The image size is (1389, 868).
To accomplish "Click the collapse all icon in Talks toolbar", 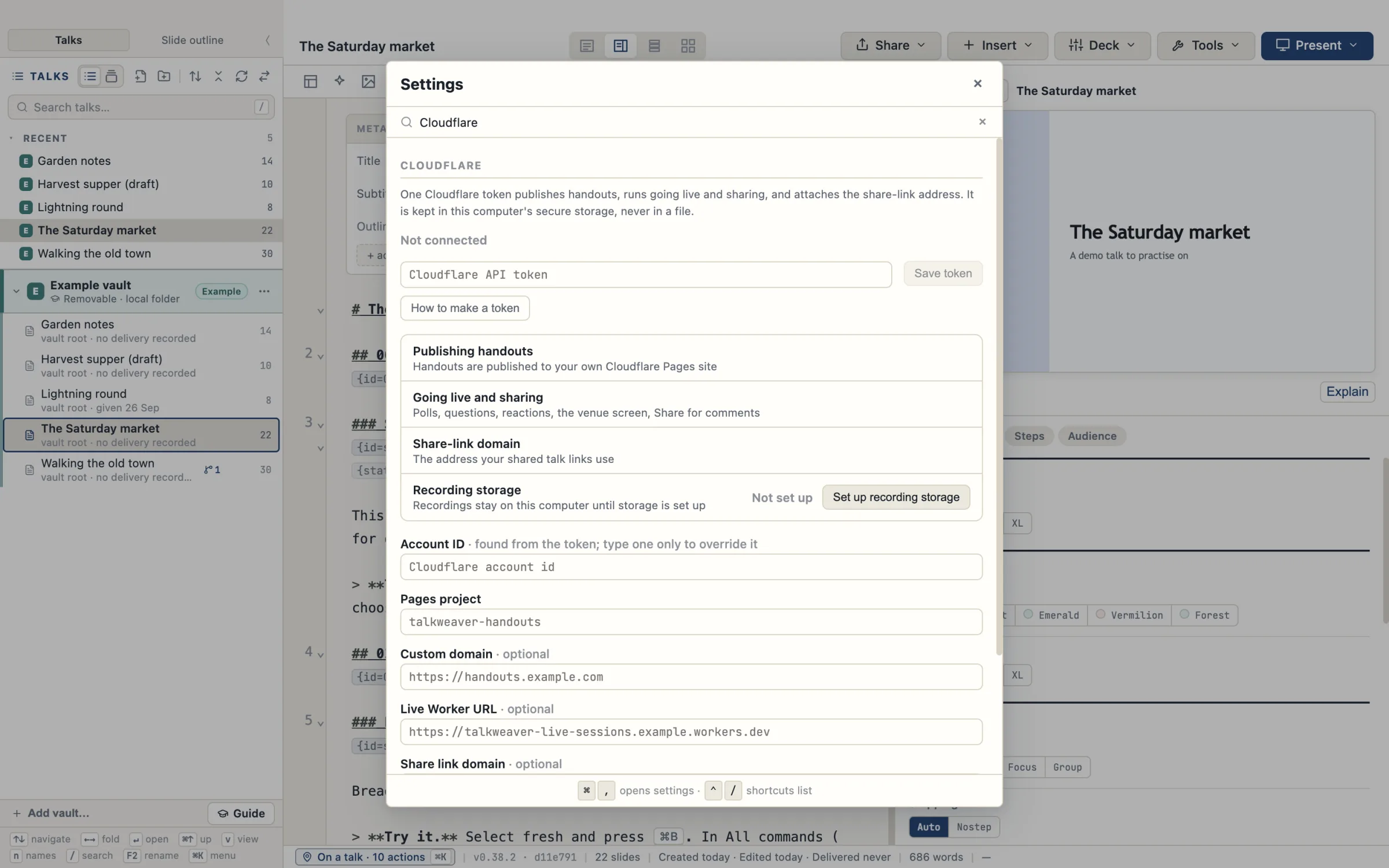I will (218, 76).
